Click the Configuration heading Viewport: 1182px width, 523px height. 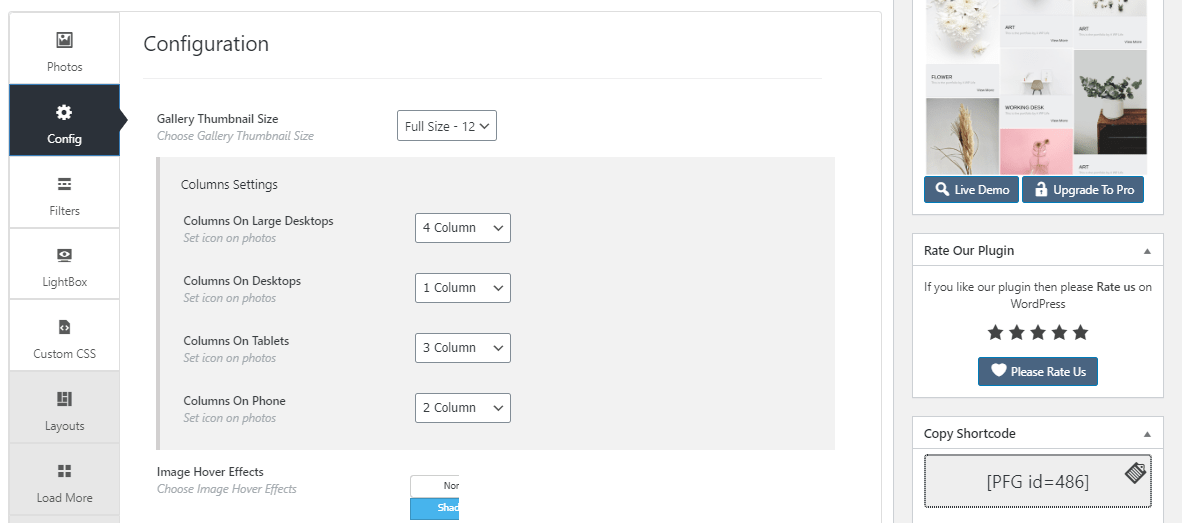(x=206, y=44)
